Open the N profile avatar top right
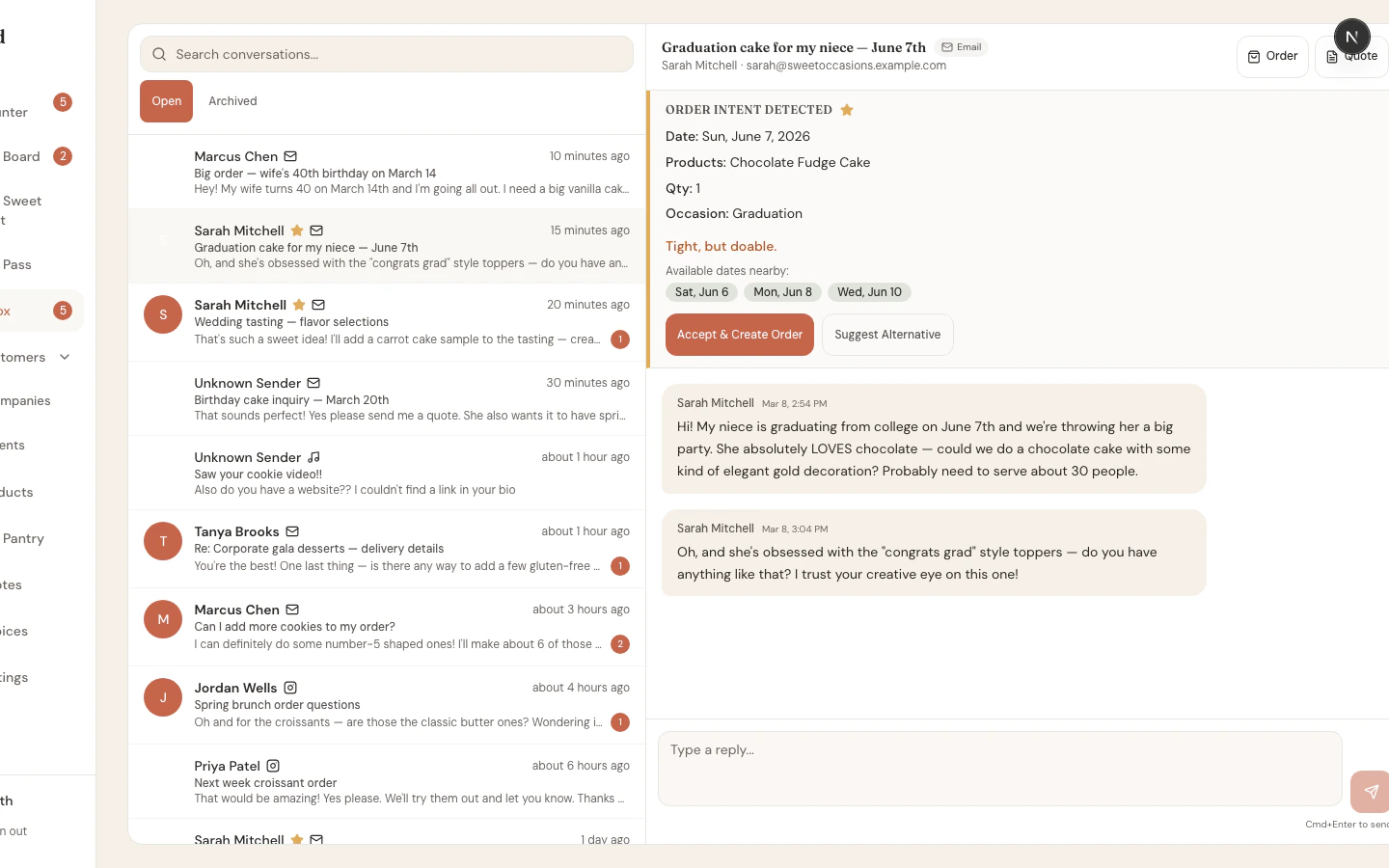This screenshot has height=868, width=1389. [x=1351, y=36]
